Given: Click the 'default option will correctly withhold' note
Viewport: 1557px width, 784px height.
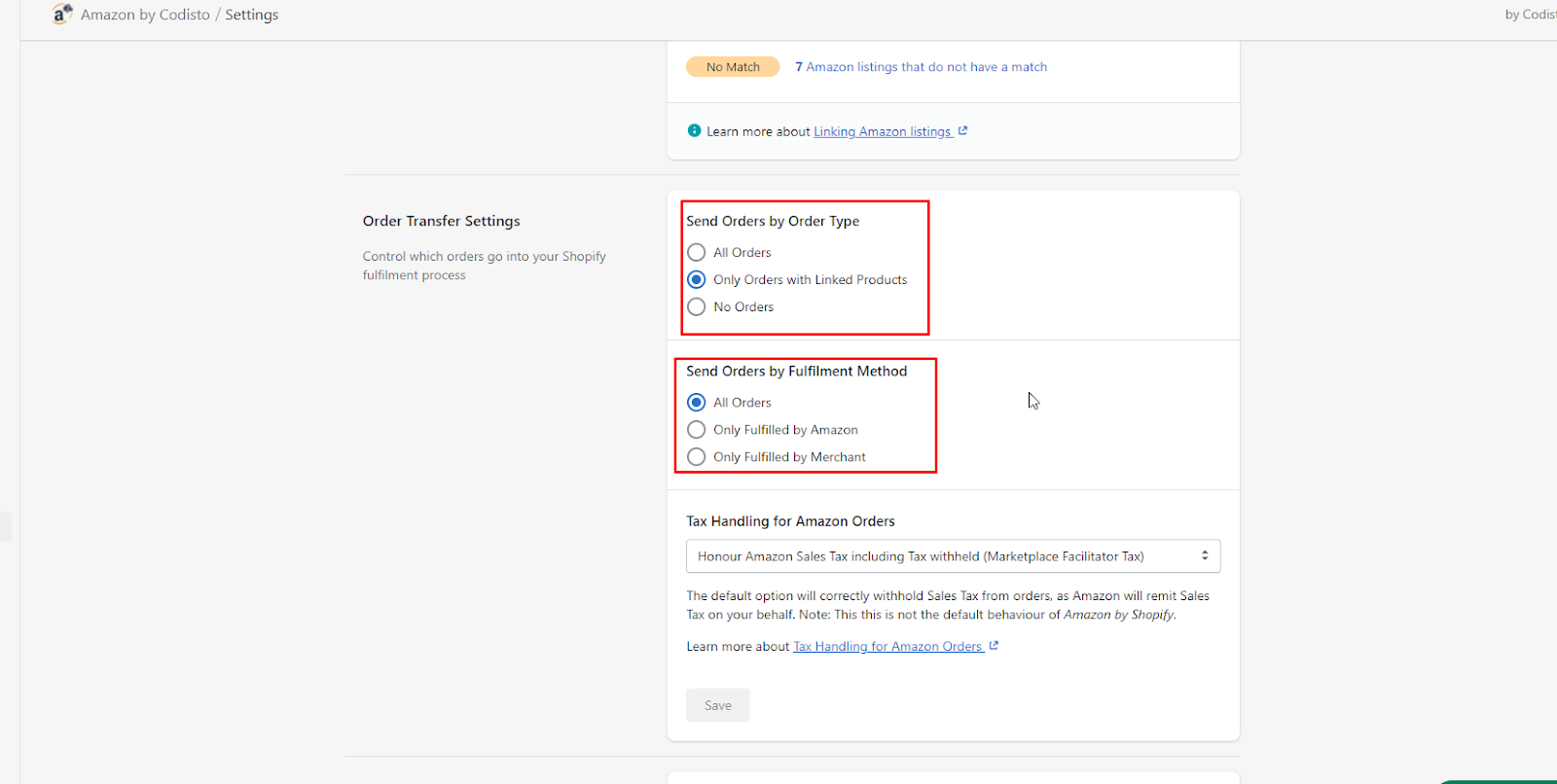Looking at the screenshot, I should click(x=948, y=605).
